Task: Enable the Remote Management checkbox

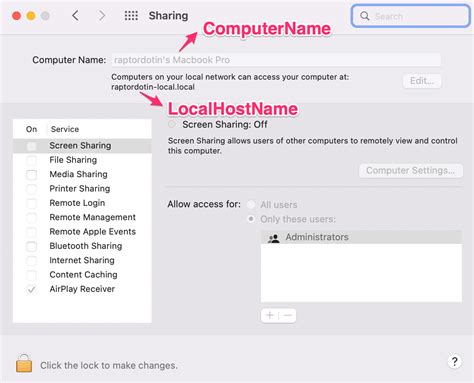Action: (x=32, y=217)
